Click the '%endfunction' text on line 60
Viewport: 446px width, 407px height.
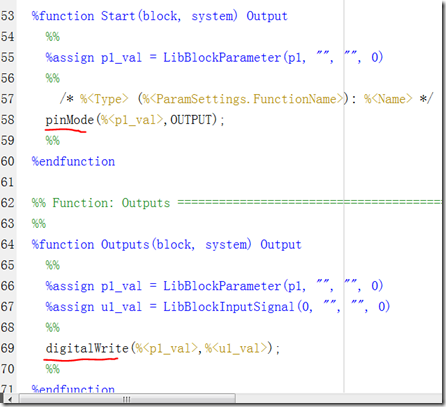(x=73, y=162)
